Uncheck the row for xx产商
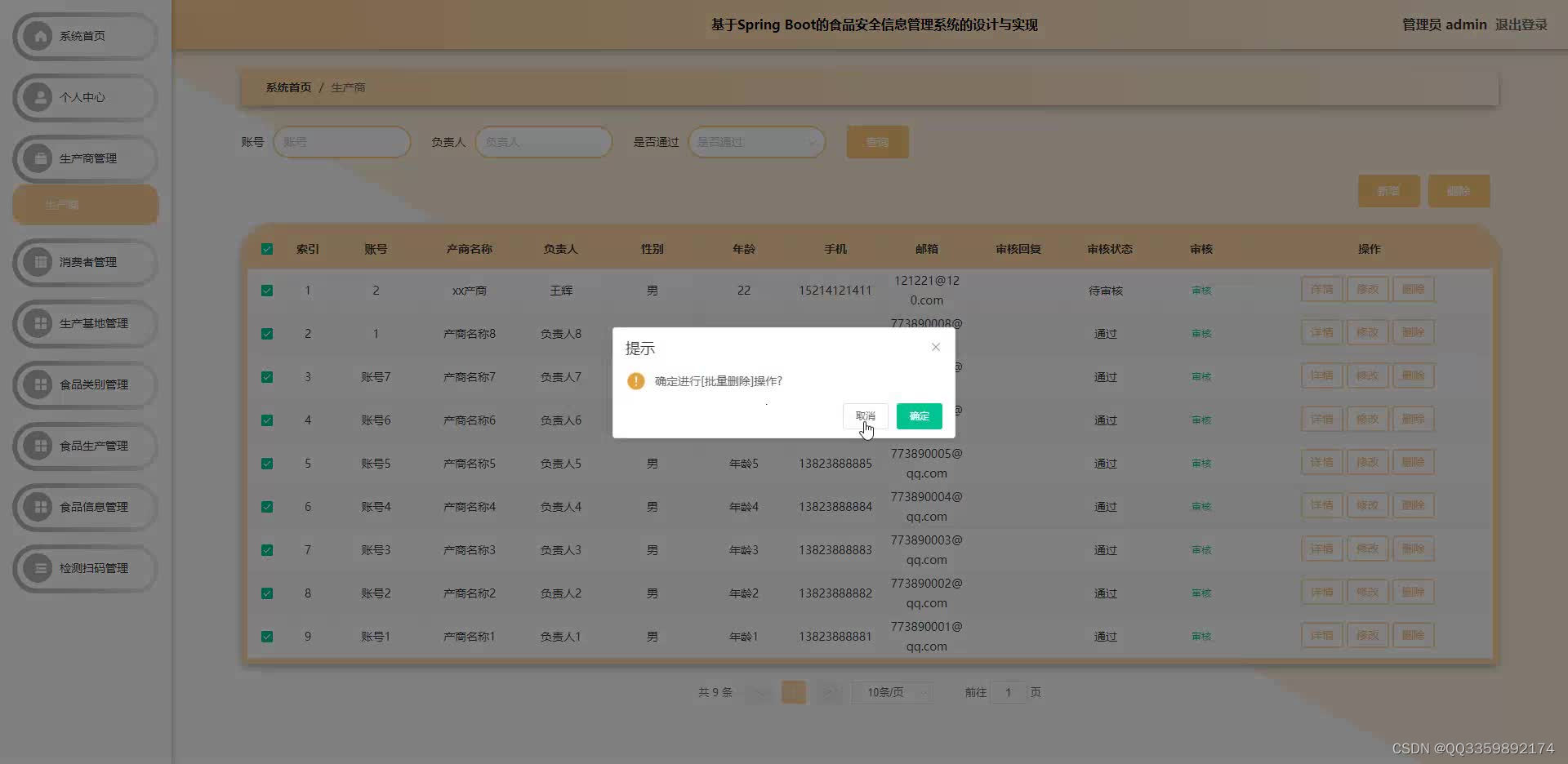 [x=267, y=291]
